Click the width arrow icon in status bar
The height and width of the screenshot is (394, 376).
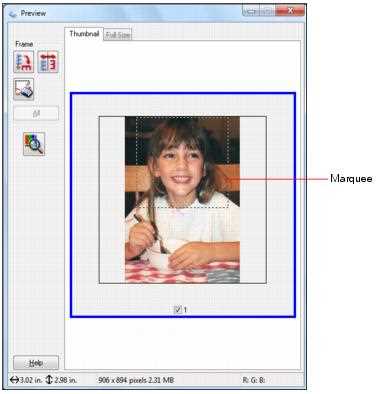pyautogui.click(x=14, y=380)
